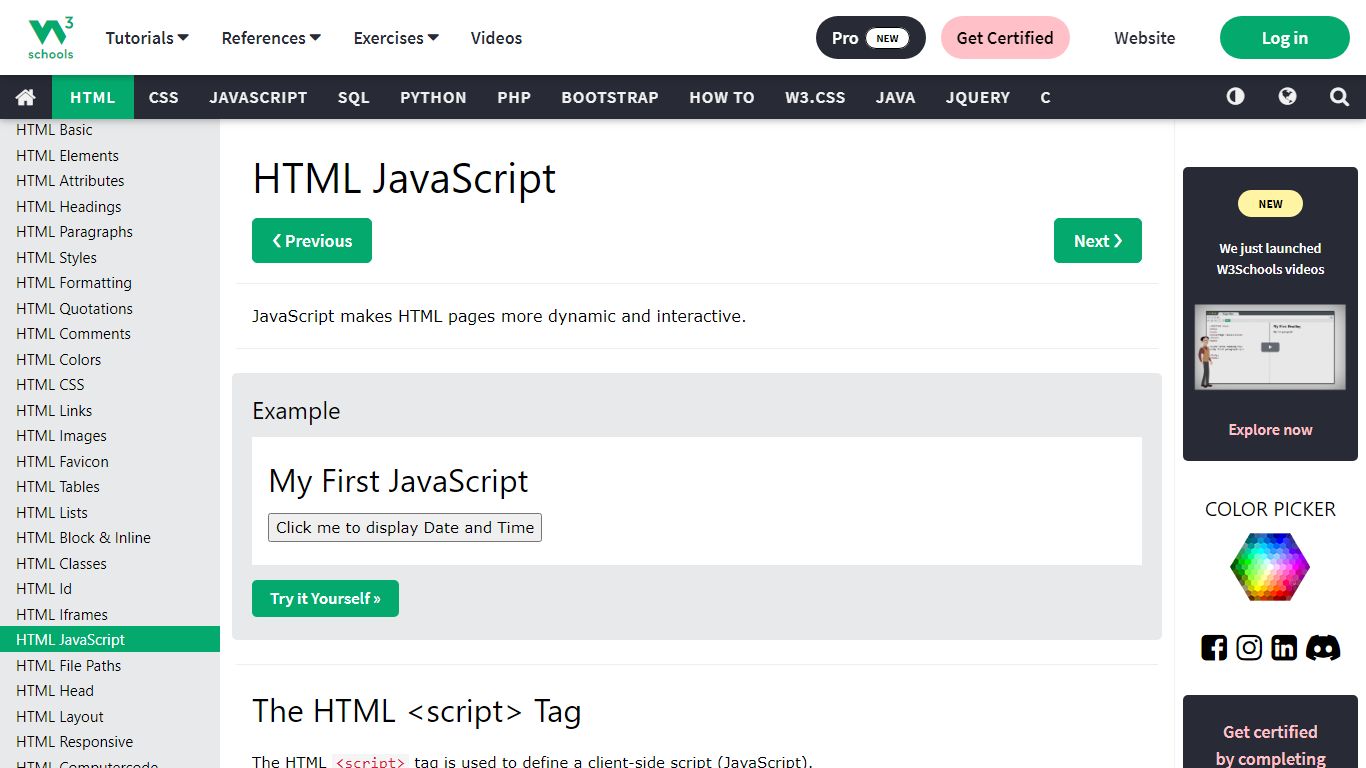Expand the References dropdown

pos(271,38)
